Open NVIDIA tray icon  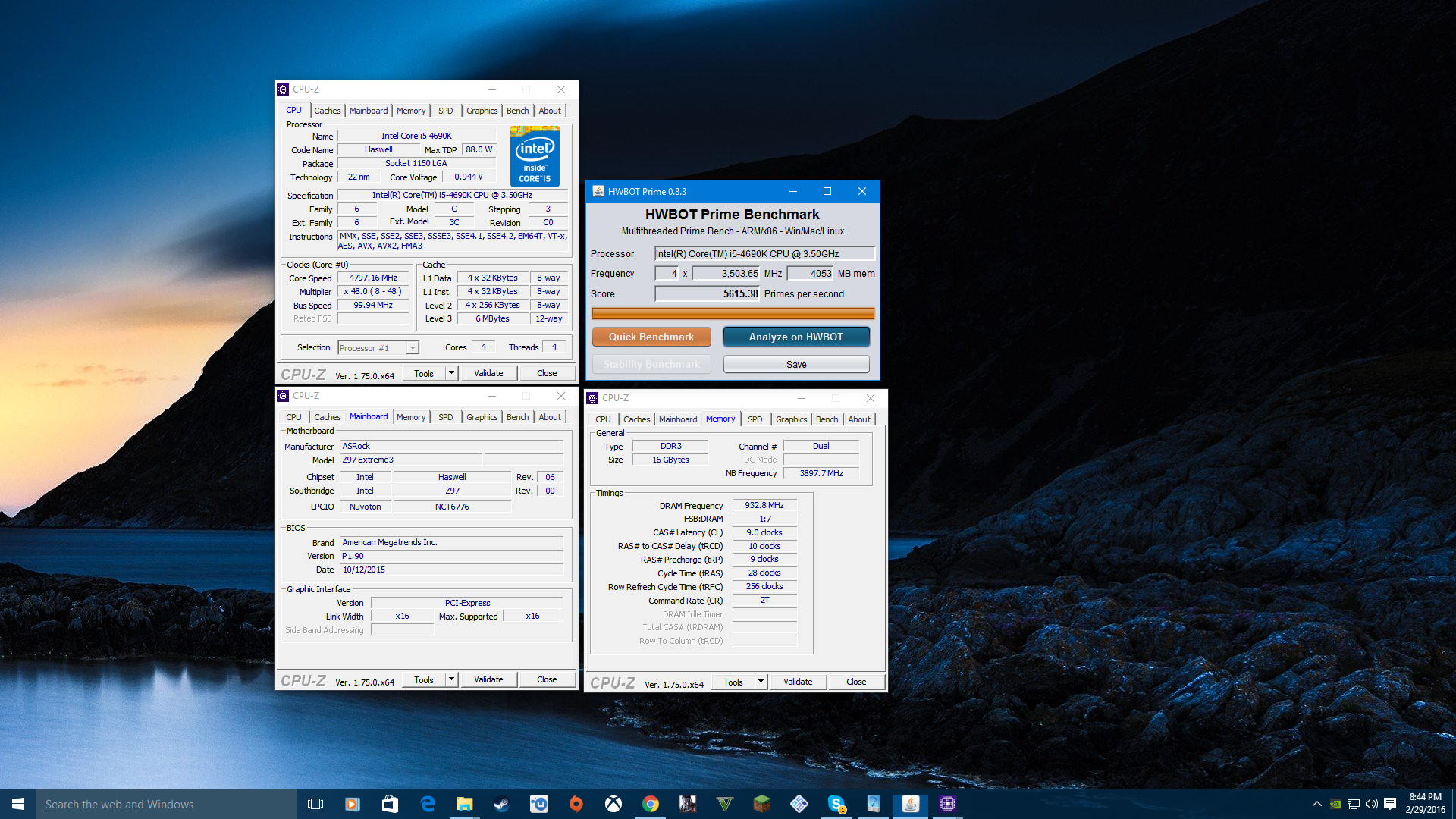pos(1335,804)
